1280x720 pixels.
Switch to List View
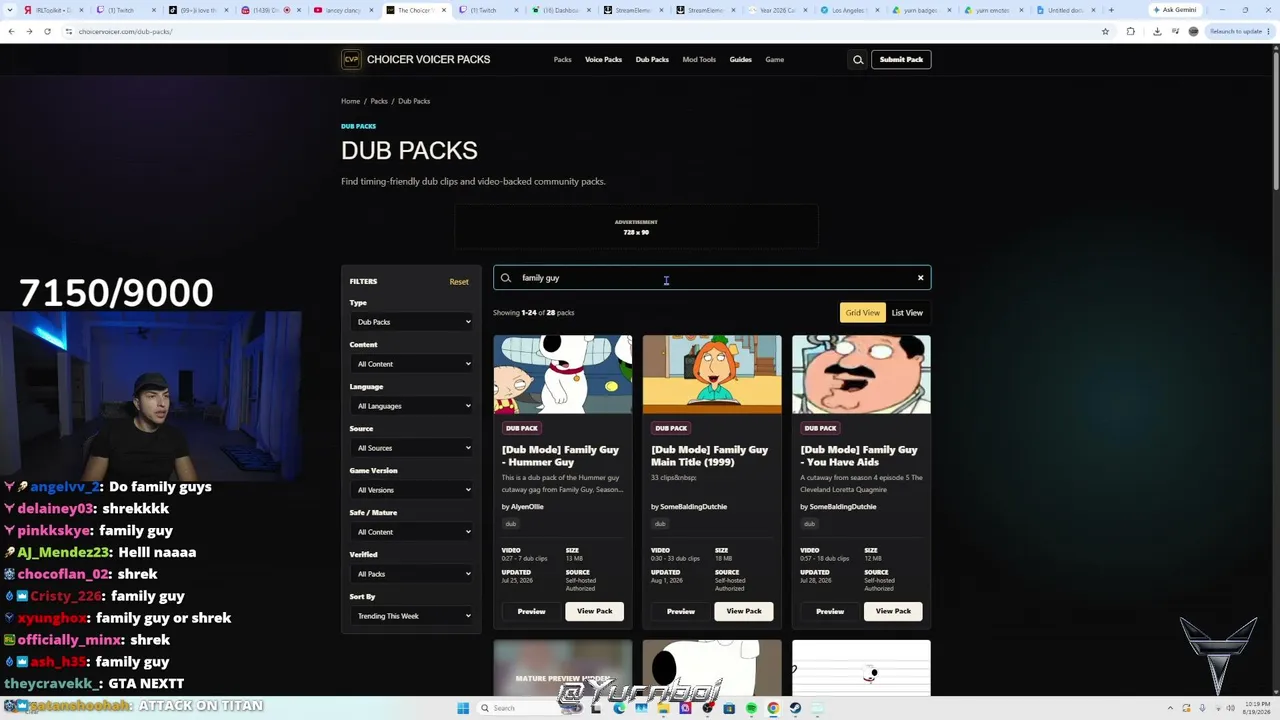click(907, 313)
